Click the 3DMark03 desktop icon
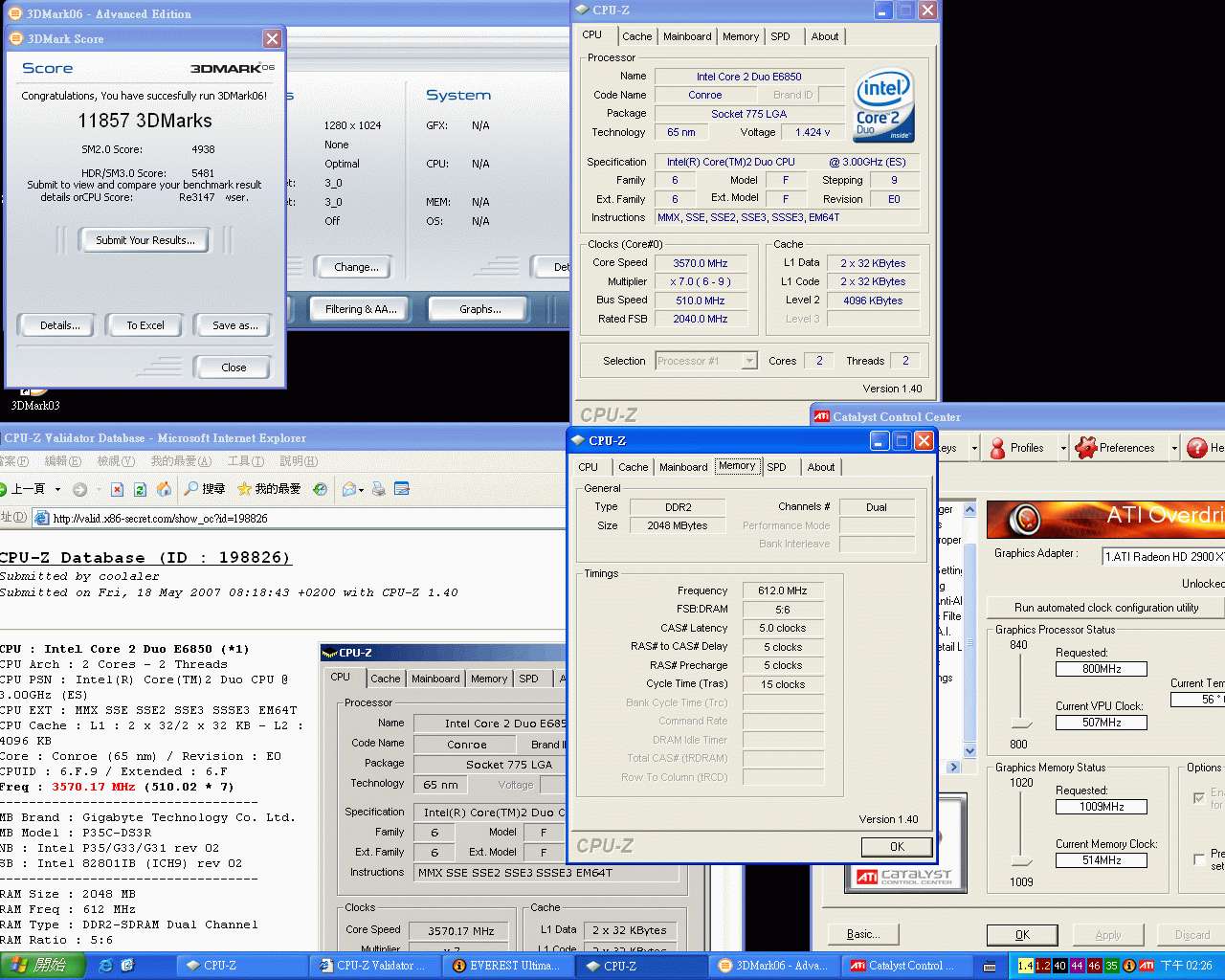Image resolution: width=1225 pixels, height=980 pixels. pyautogui.click(x=34, y=398)
